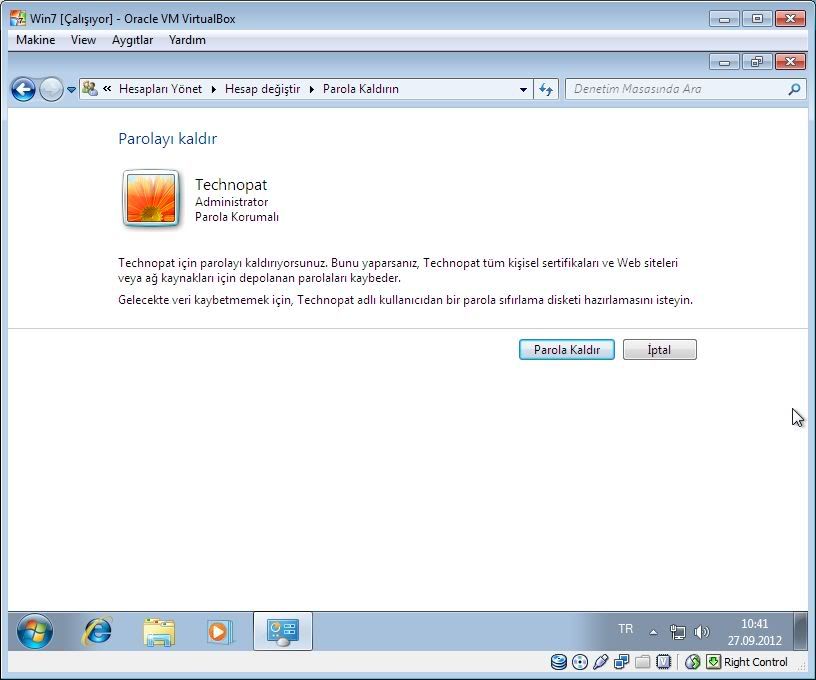Open Windows Explorer folder icon in taskbar
The height and width of the screenshot is (680, 816).
pos(159,631)
